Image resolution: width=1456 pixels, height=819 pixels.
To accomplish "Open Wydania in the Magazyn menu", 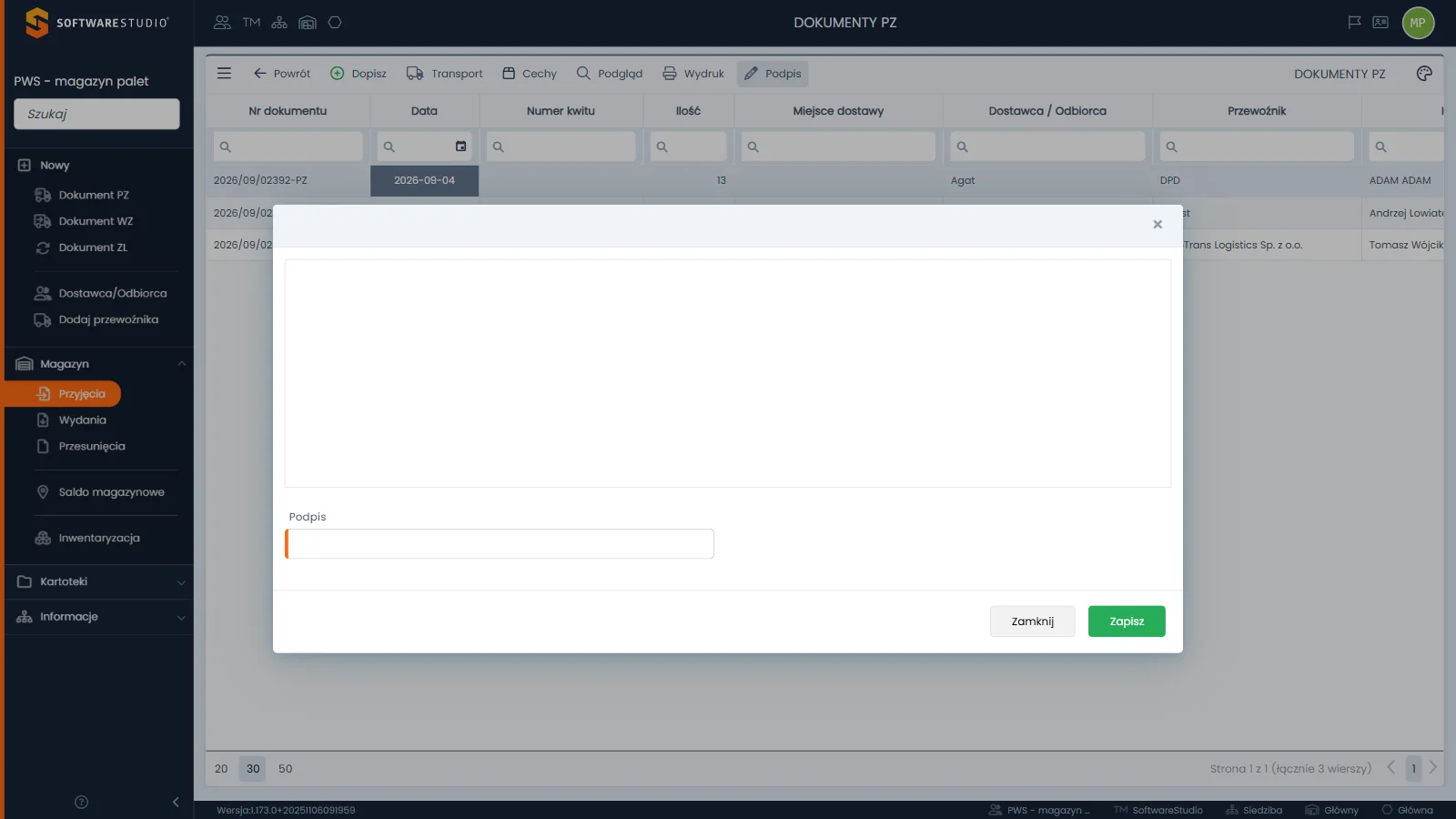I will (x=83, y=420).
